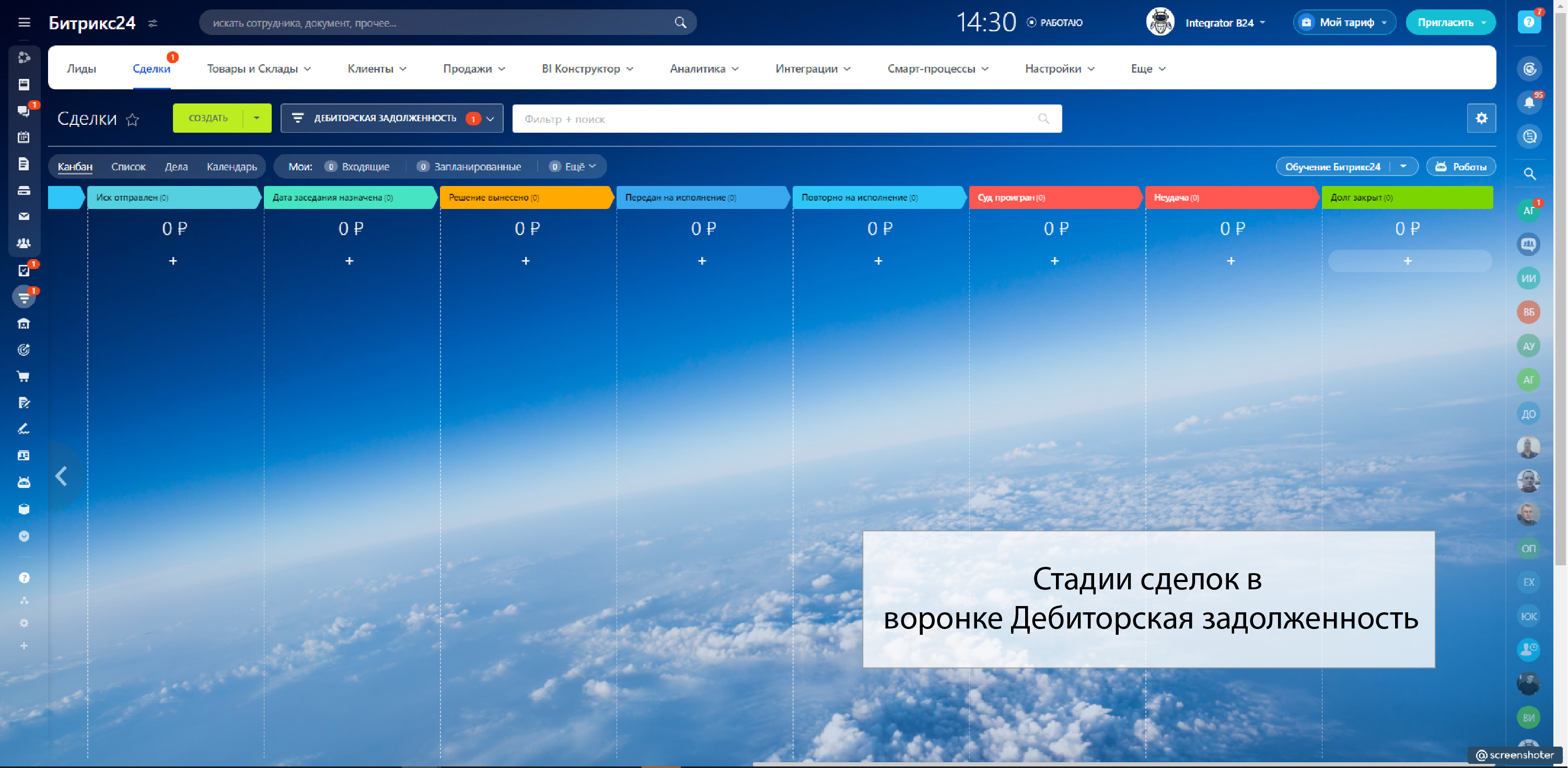
Task: Click the shopping cart icon in the sidebar
Action: [24, 377]
